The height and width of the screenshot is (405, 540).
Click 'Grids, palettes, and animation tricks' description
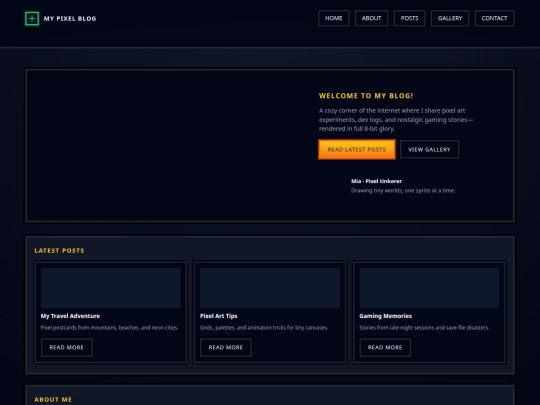click(264, 328)
